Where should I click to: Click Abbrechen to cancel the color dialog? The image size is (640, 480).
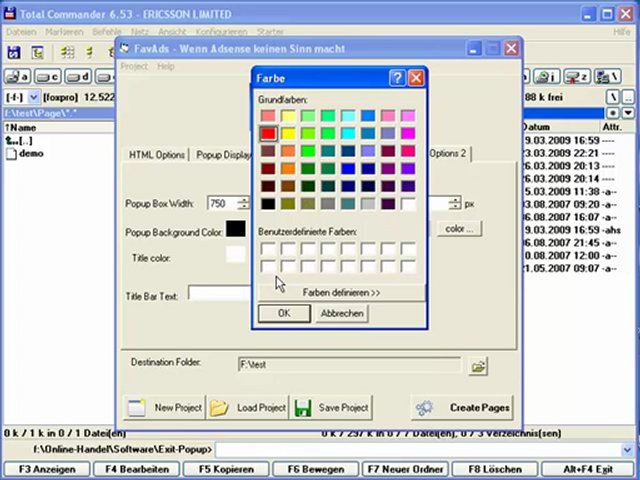[x=342, y=313]
